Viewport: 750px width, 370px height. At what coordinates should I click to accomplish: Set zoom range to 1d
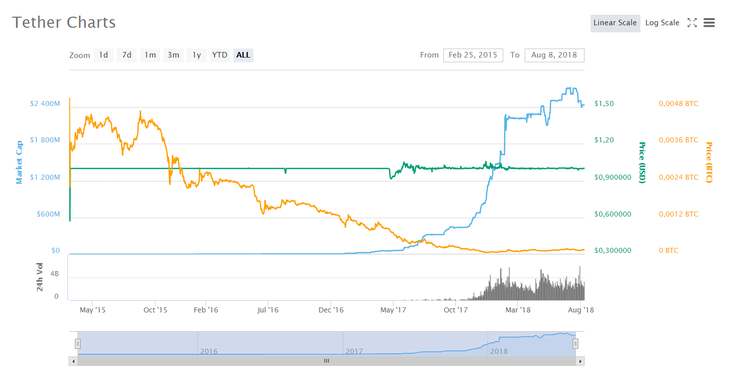point(103,55)
